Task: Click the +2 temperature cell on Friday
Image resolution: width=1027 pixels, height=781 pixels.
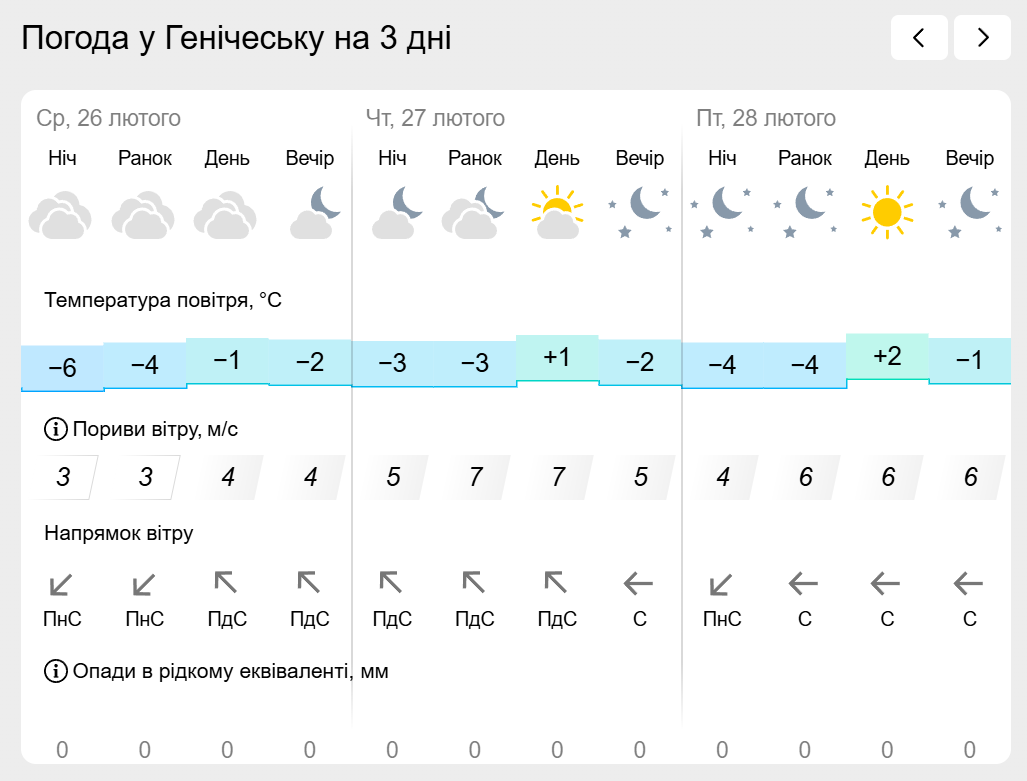Action: pyautogui.click(x=887, y=356)
